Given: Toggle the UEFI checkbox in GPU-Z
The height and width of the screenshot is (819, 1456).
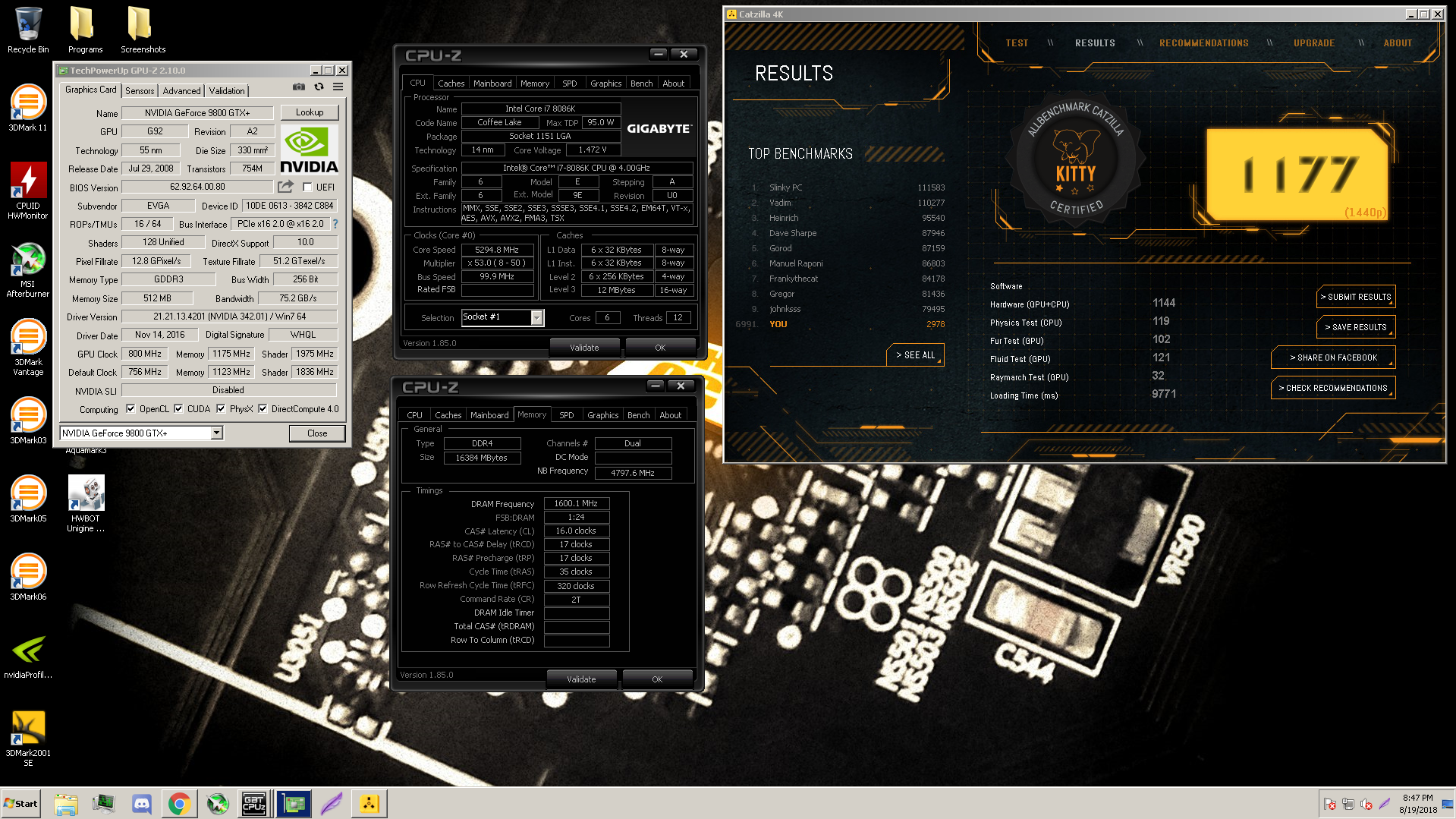Looking at the screenshot, I should [x=307, y=187].
